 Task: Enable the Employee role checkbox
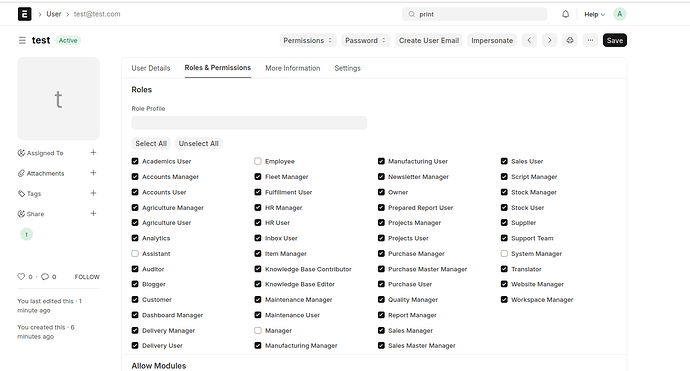tap(258, 162)
